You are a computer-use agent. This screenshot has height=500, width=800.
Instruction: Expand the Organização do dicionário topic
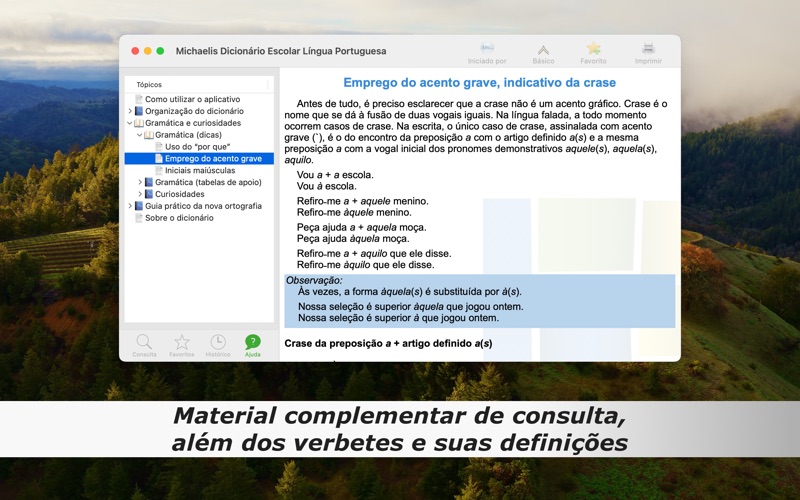click(130, 111)
